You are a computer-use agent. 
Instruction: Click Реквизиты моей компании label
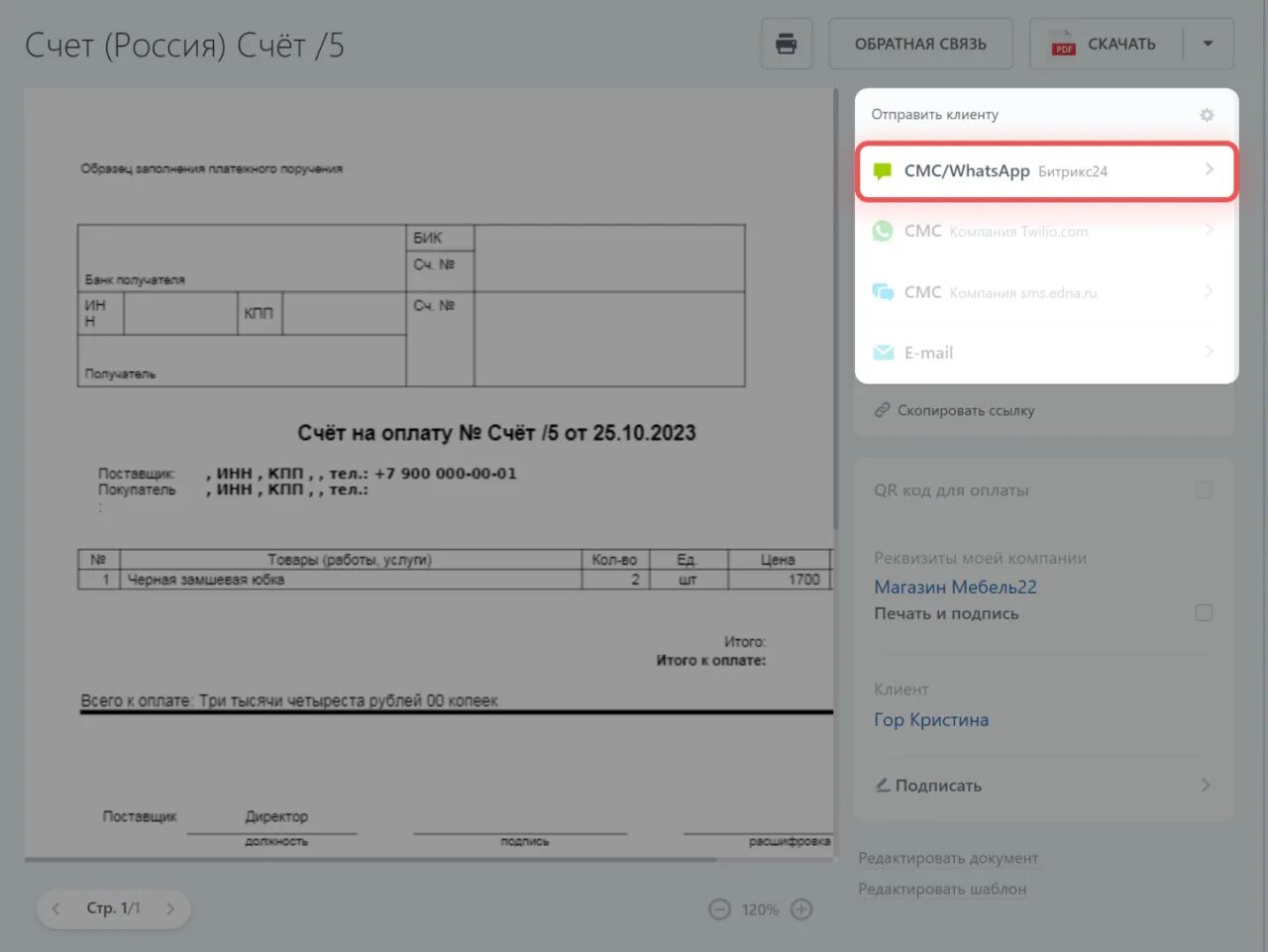[980, 558]
